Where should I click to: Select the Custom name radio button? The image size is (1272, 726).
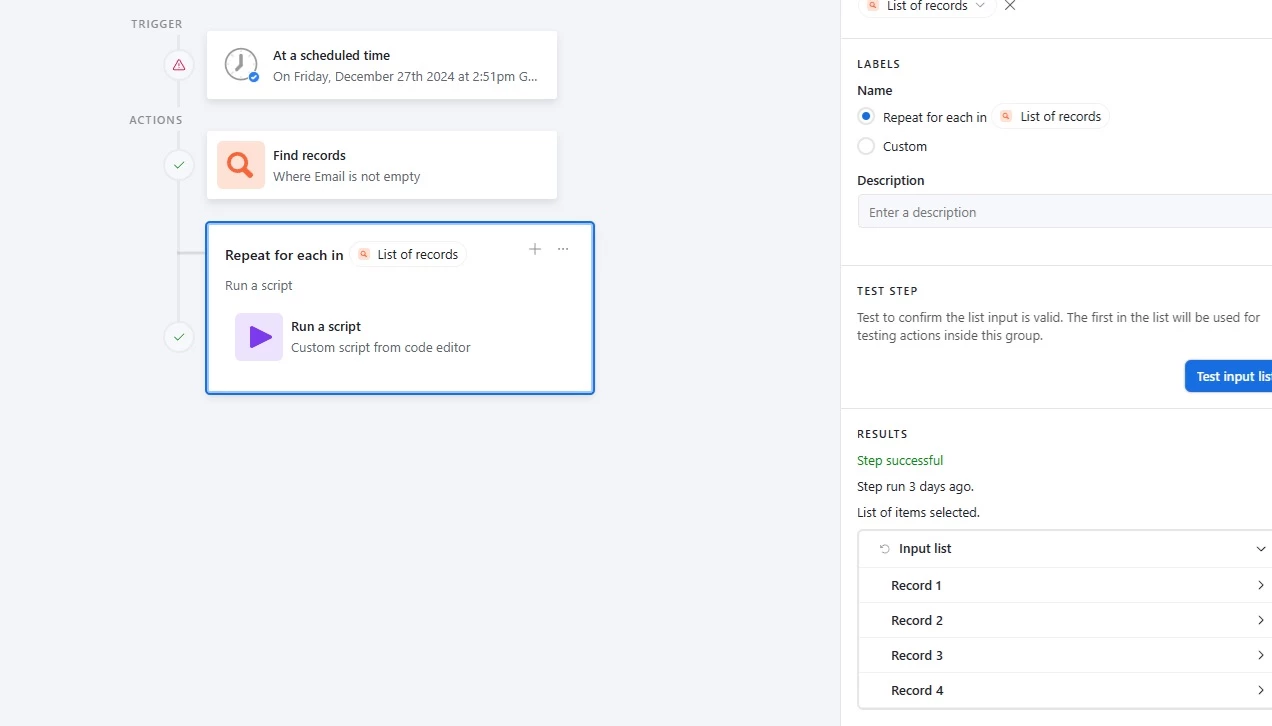(x=866, y=146)
